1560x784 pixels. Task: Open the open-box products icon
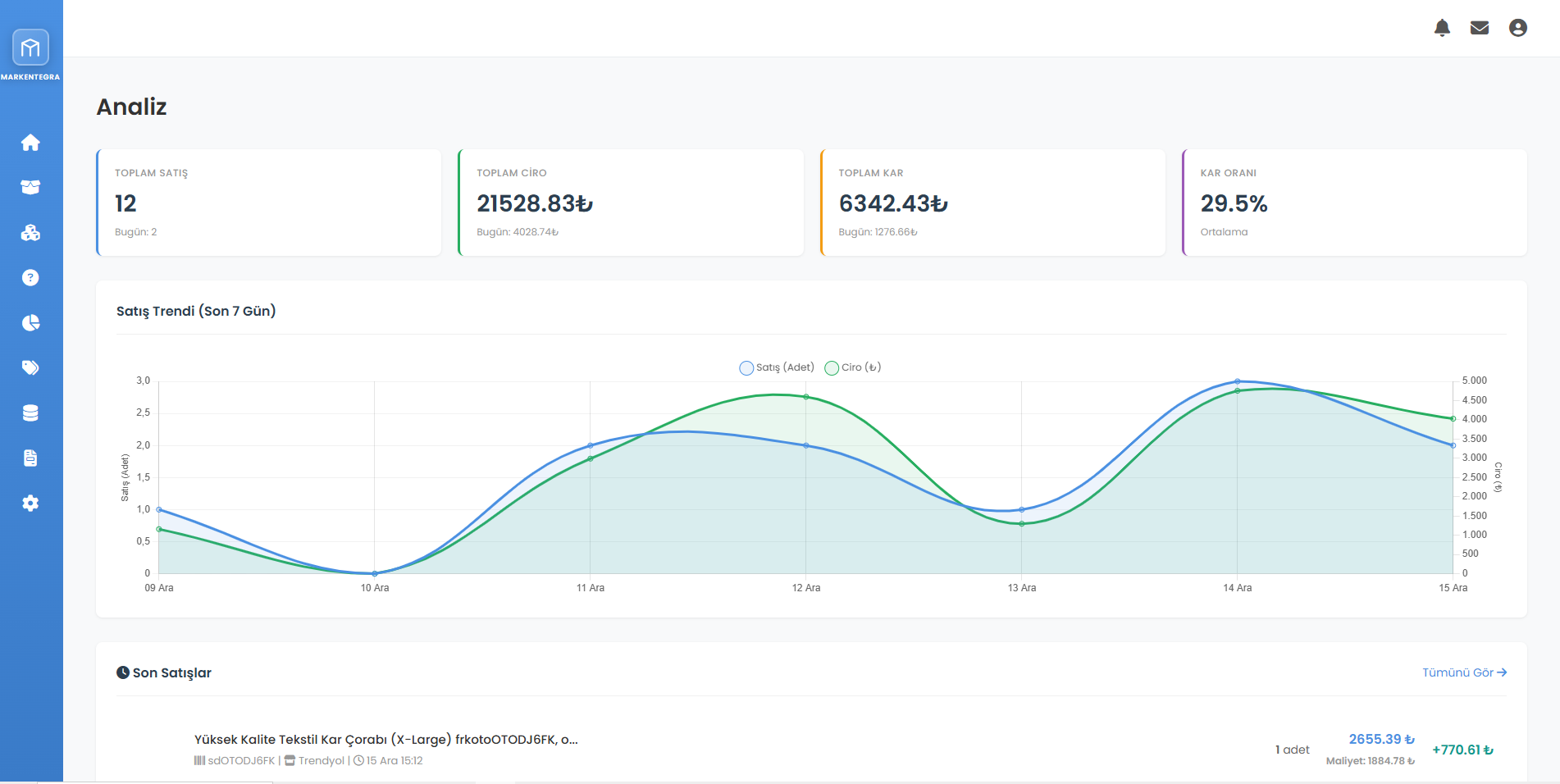(30, 187)
